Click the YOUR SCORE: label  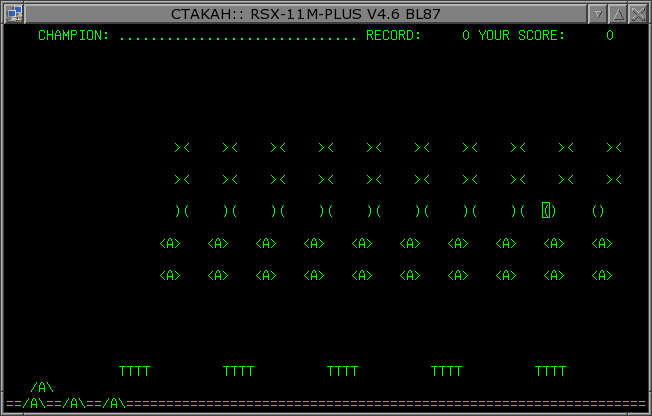(x=521, y=35)
